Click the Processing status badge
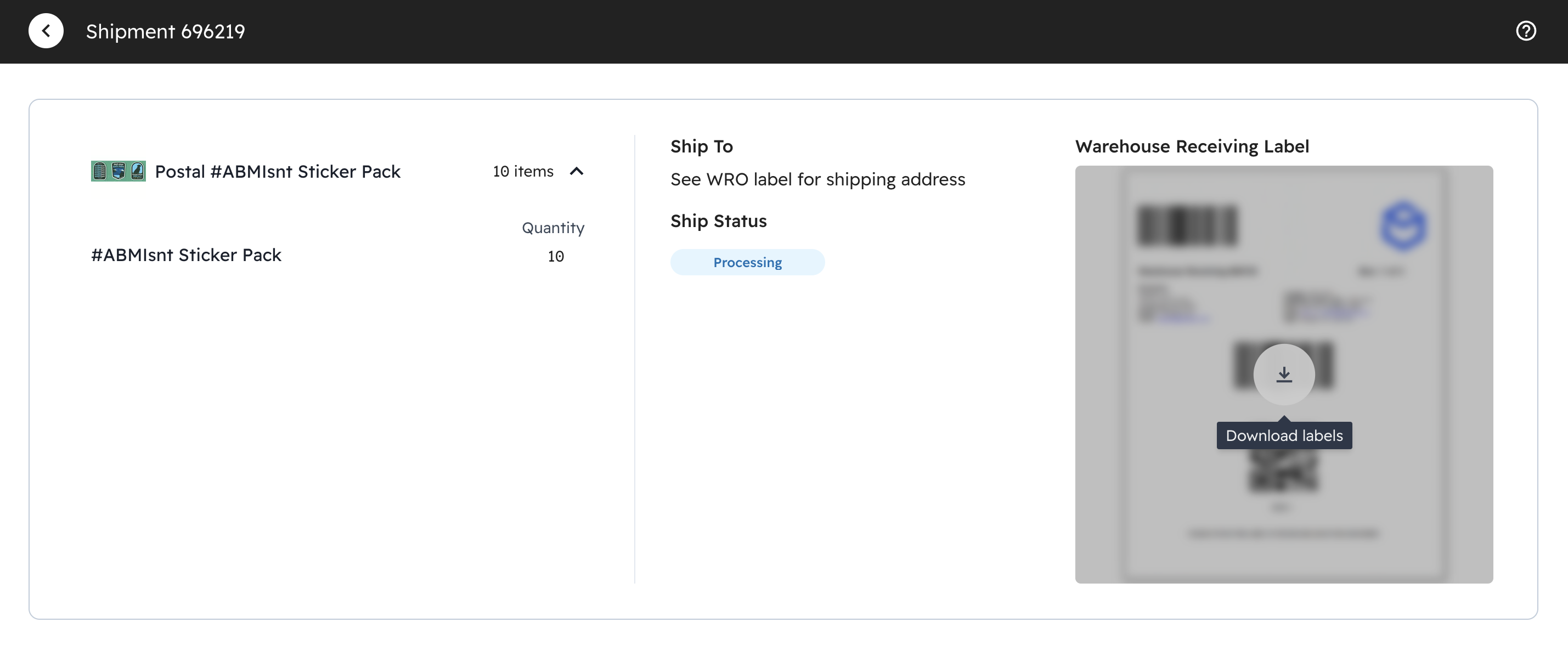The image size is (1568, 645). (x=747, y=262)
